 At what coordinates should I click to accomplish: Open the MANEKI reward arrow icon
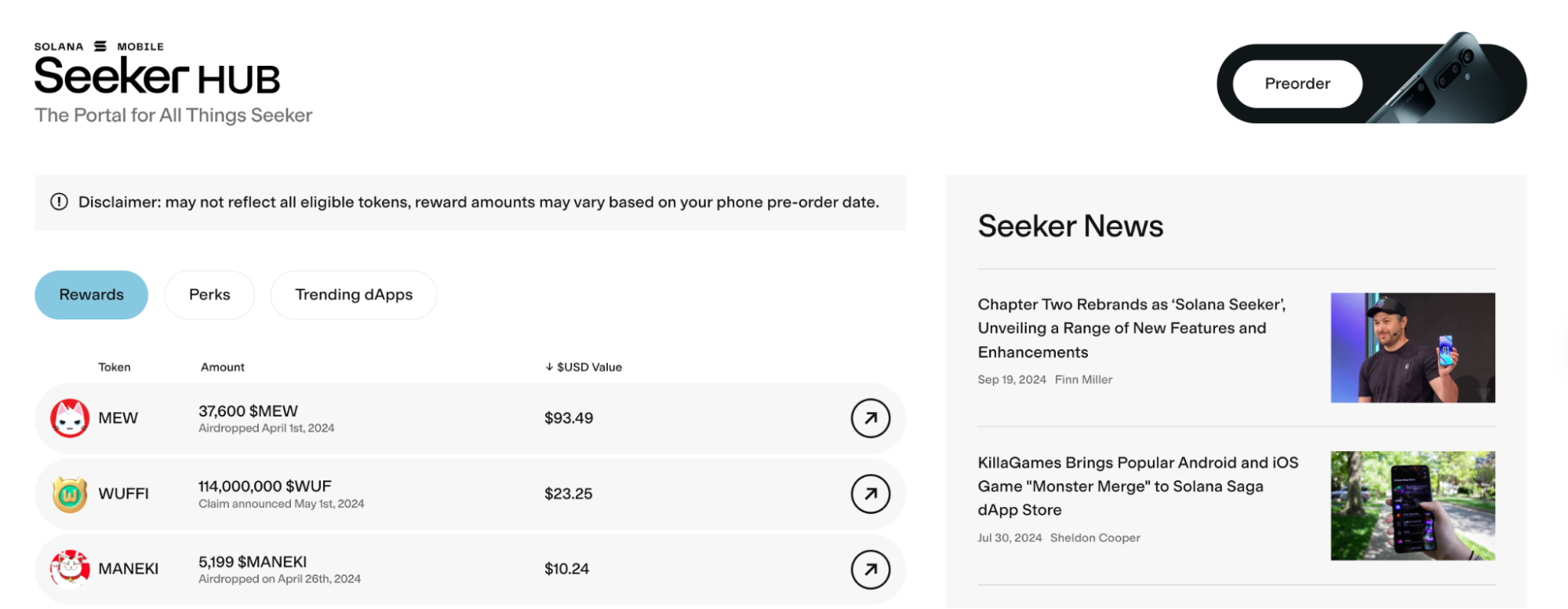click(870, 569)
